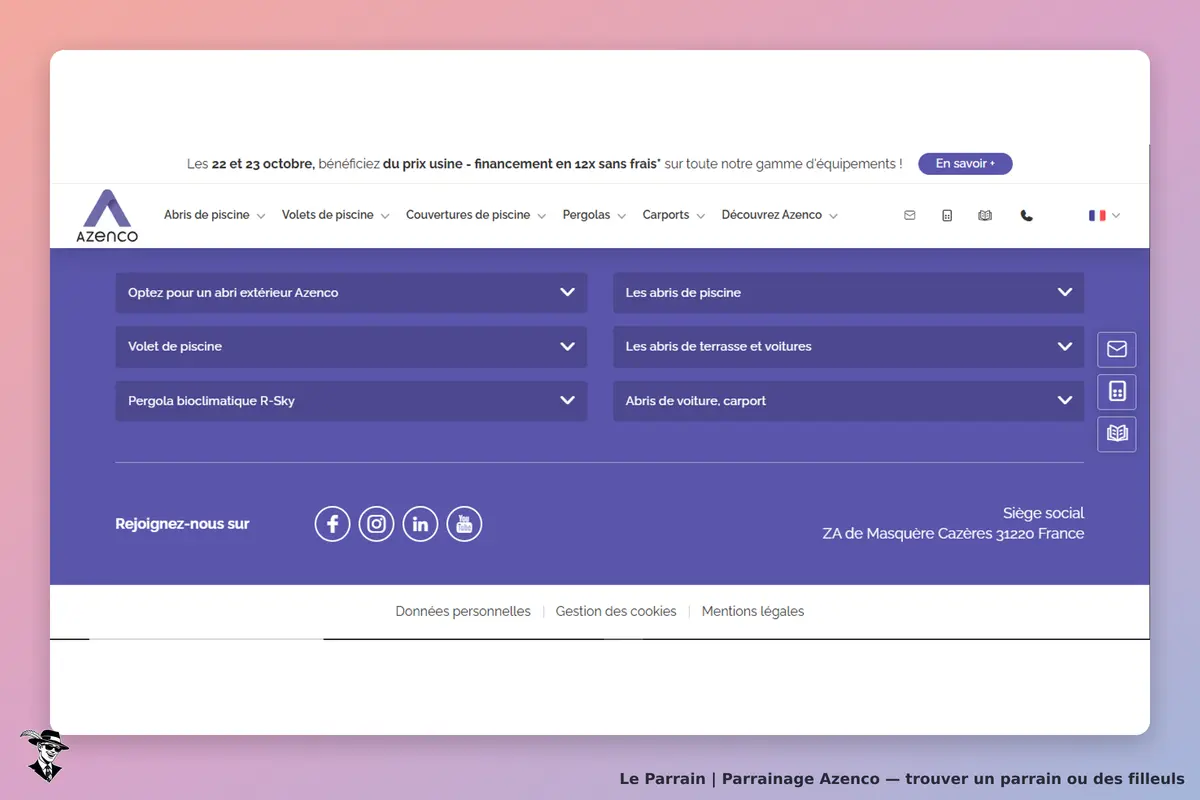The height and width of the screenshot is (800, 1200).
Task: Open Volets de piscine menu
Action: (335, 215)
